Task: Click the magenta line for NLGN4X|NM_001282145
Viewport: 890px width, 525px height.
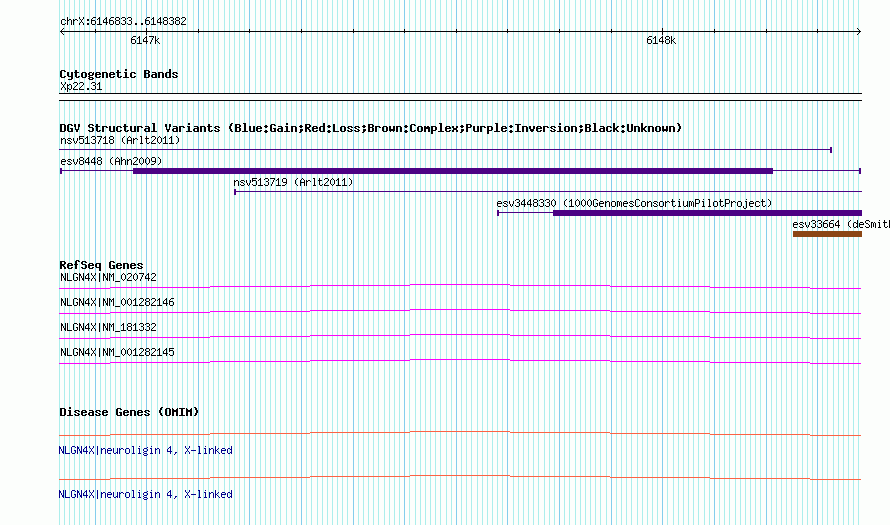Action: click(x=460, y=361)
